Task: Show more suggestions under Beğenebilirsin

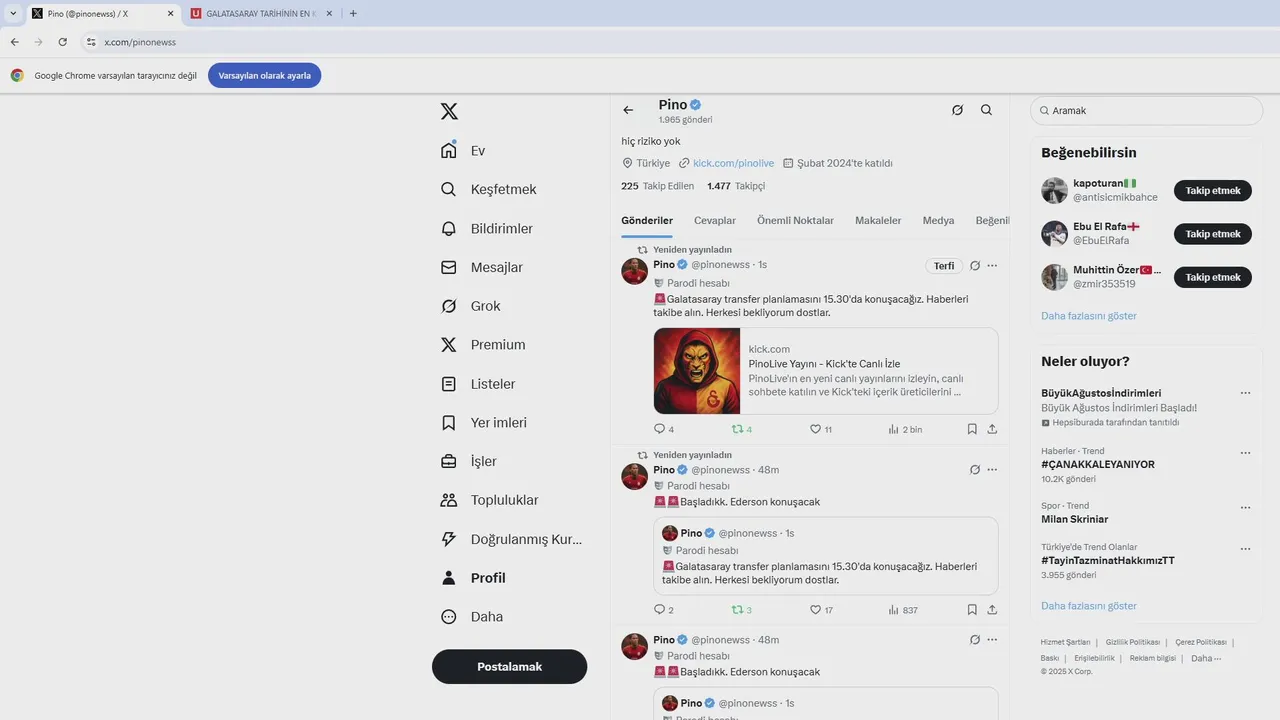Action: click(x=1089, y=316)
